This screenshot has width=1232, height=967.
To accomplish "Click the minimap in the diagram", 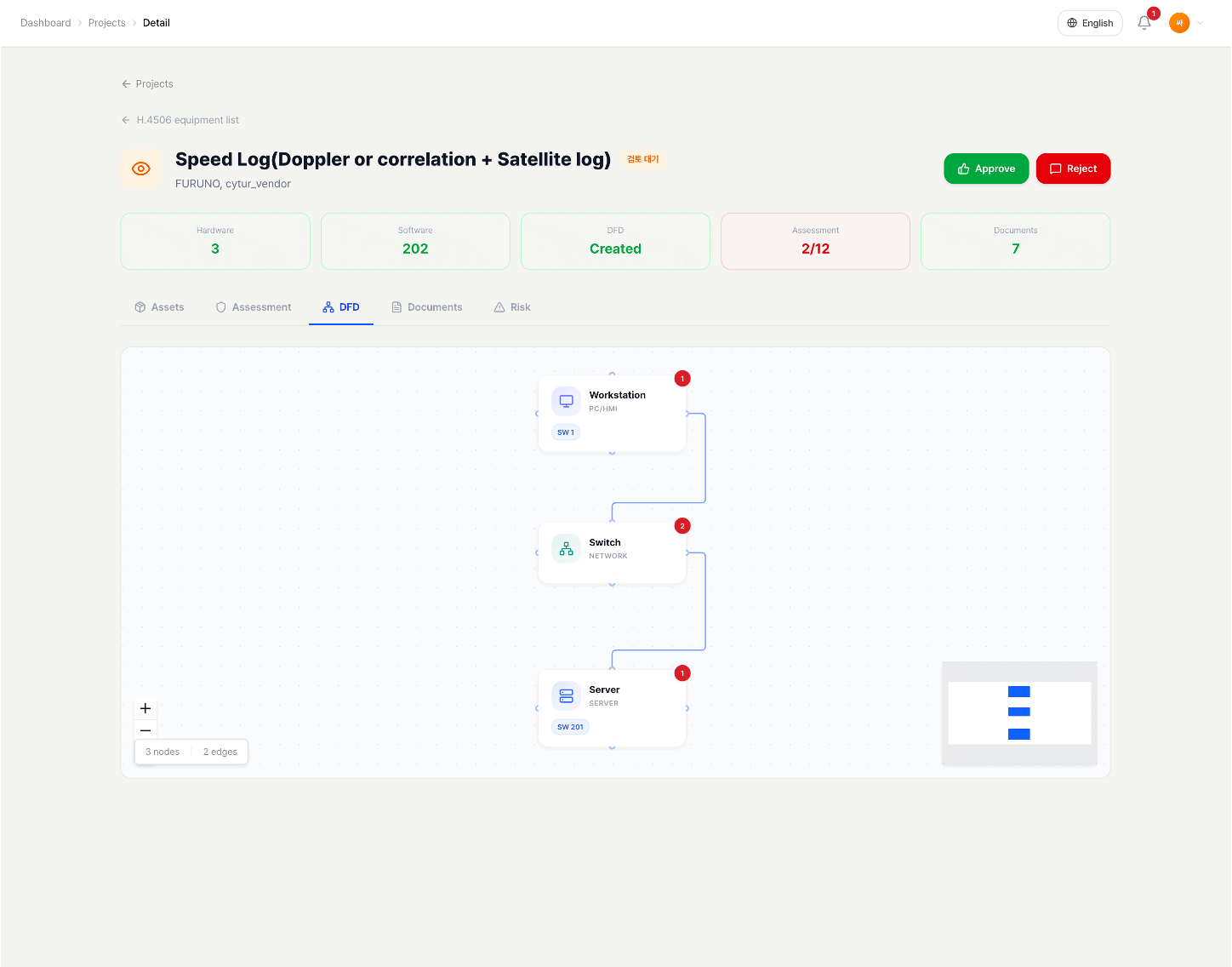I will tap(1019, 713).
